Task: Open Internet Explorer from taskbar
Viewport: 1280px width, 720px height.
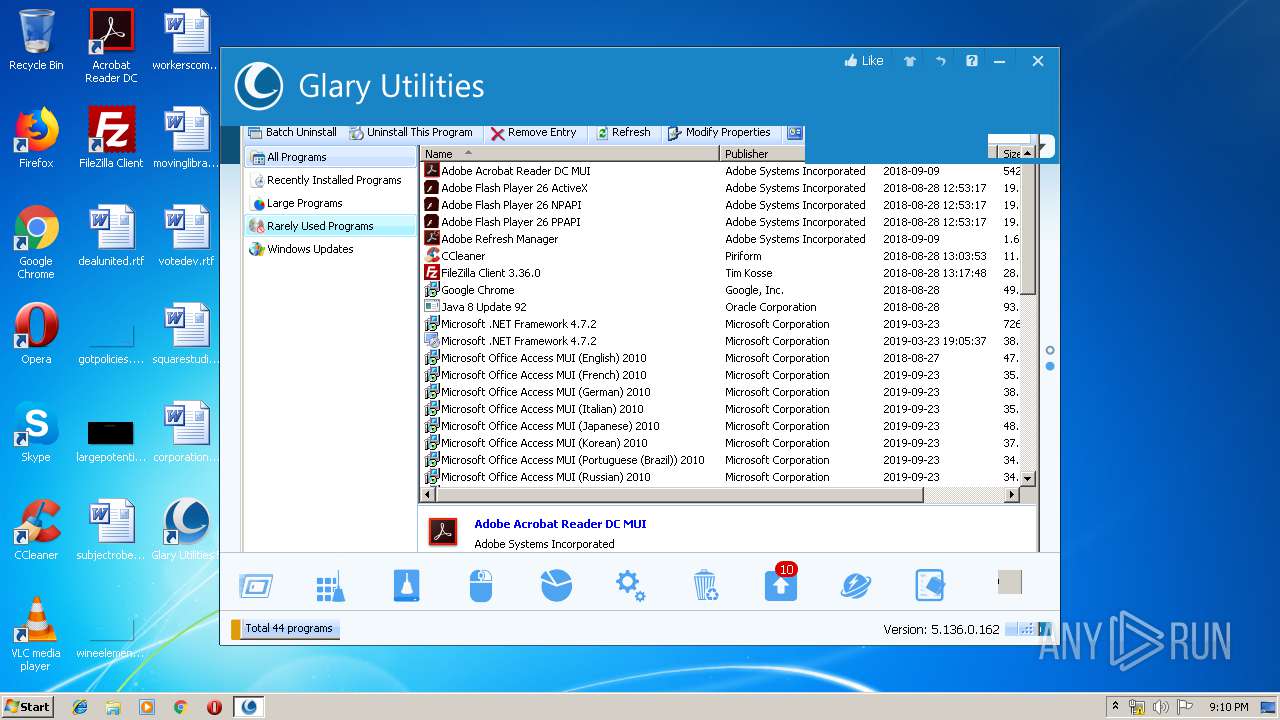Action: [80, 707]
